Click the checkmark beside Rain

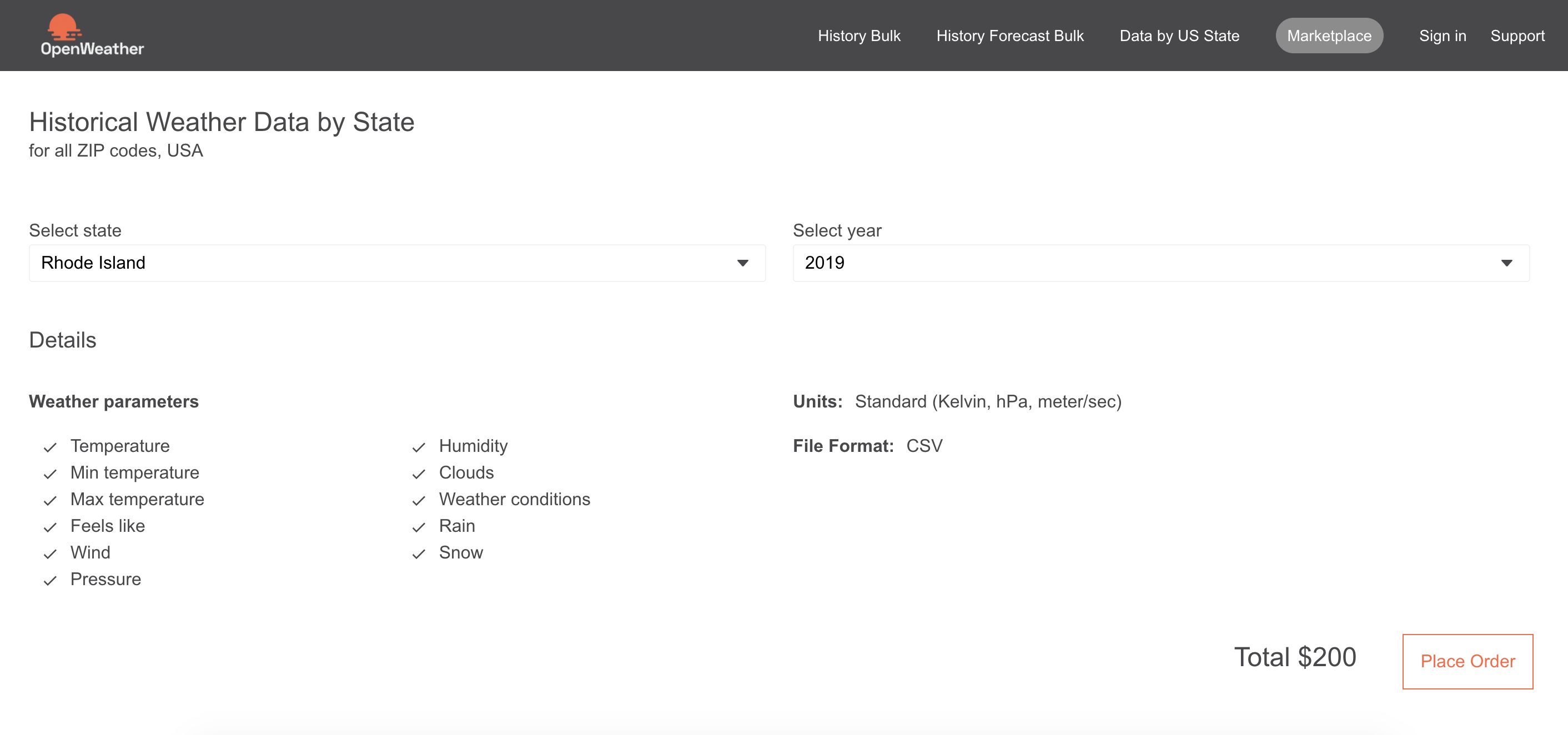click(418, 527)
